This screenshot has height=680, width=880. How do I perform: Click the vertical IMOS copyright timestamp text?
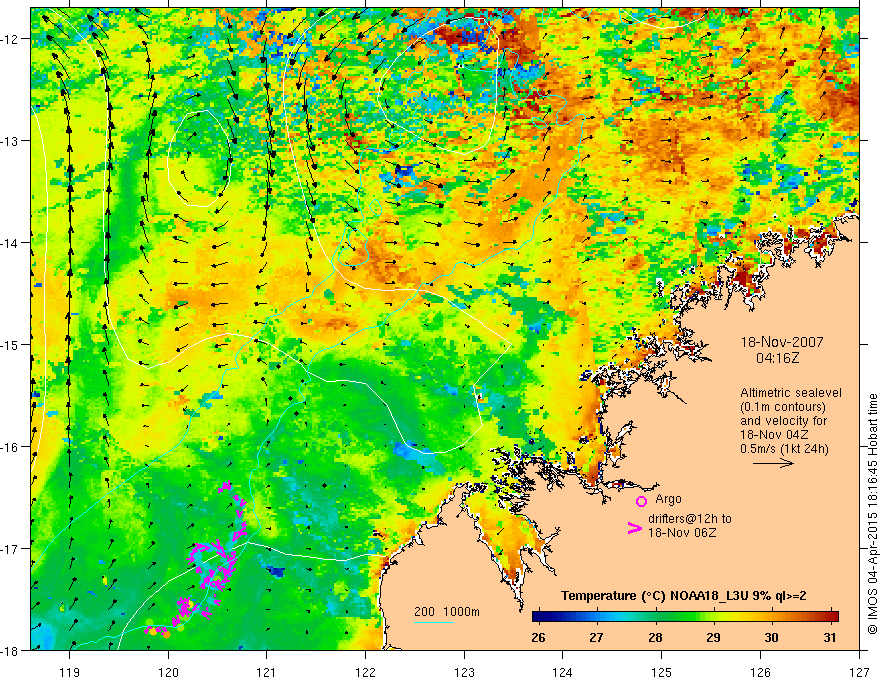tap(872, 513)
